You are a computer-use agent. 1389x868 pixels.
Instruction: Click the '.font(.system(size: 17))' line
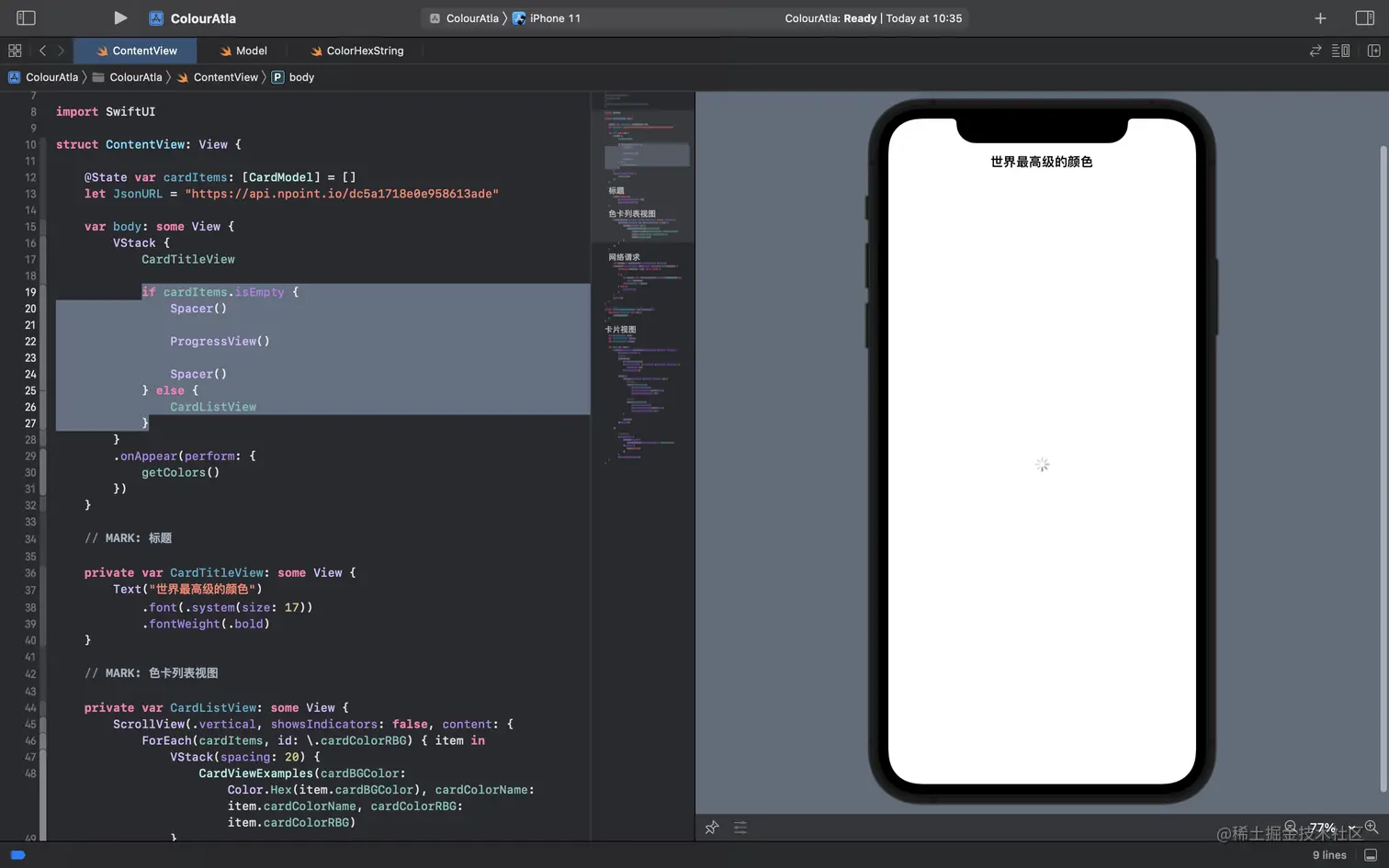pos(227,607)
